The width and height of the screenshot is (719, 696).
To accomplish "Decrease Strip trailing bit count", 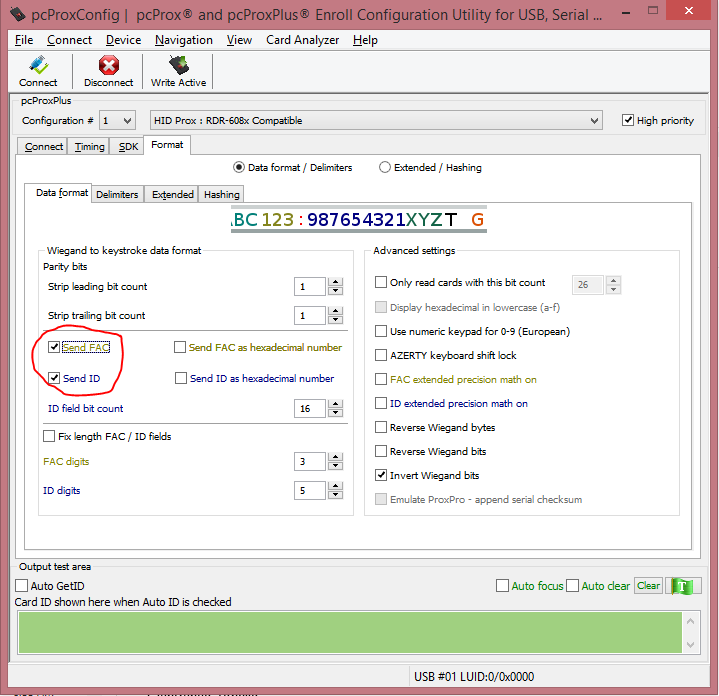I will tap(336, 320).
